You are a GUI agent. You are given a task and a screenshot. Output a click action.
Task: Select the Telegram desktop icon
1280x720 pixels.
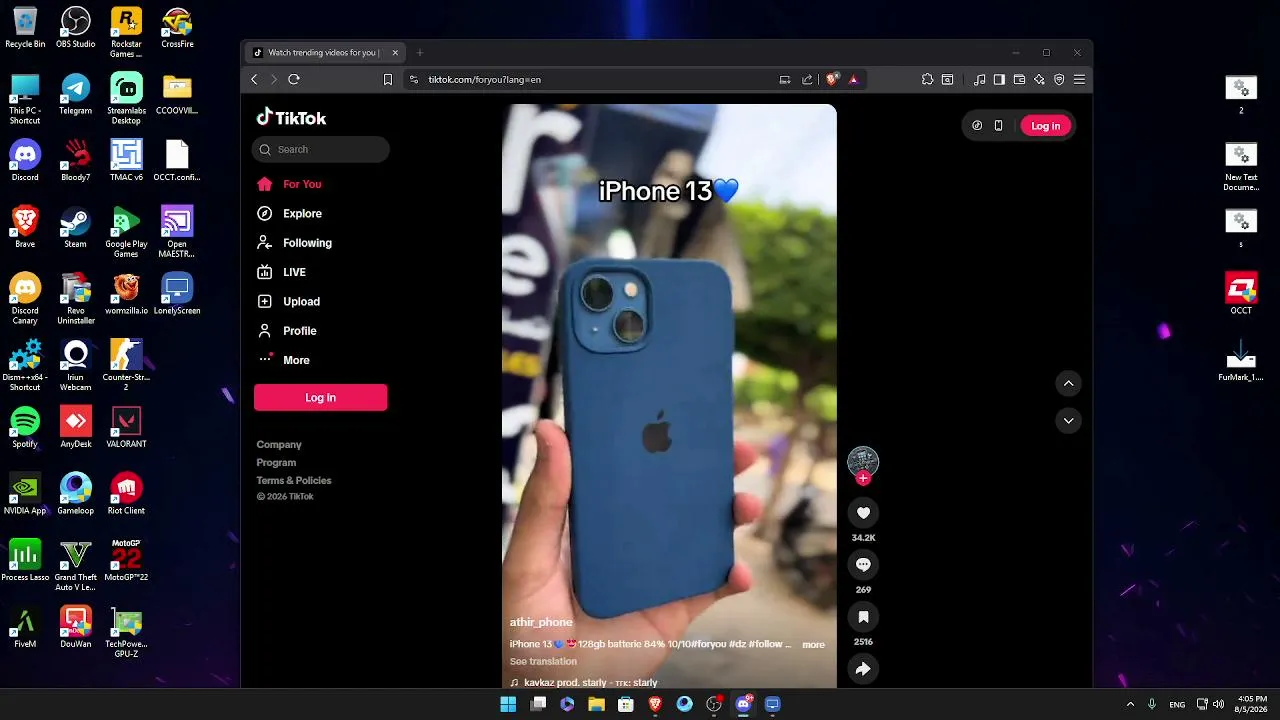(x=76, y=95)
